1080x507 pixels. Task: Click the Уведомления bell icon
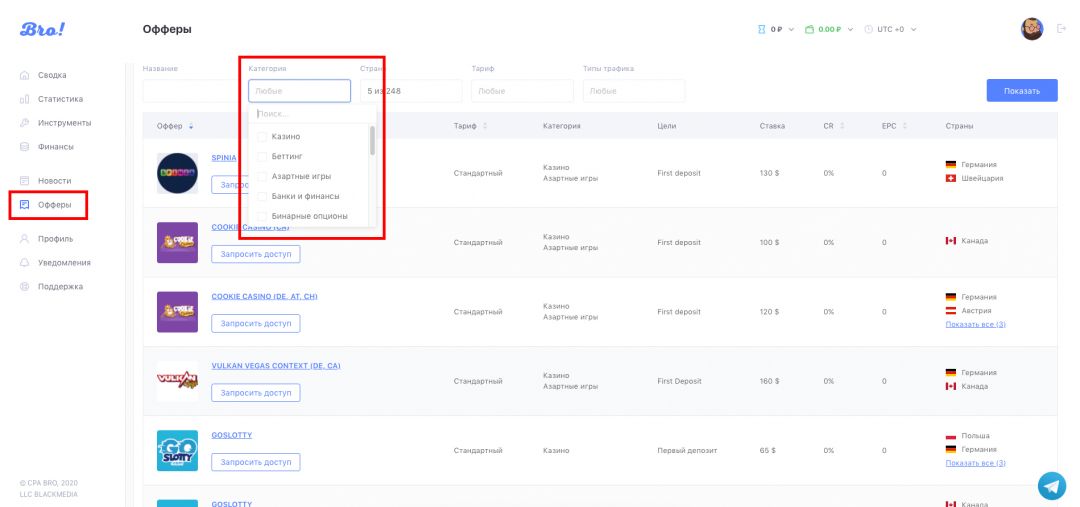coord(25,263)
